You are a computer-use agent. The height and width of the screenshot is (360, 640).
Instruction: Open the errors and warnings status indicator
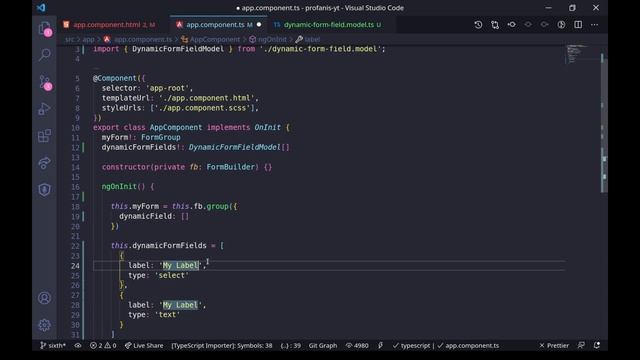[x=103, y=345]
